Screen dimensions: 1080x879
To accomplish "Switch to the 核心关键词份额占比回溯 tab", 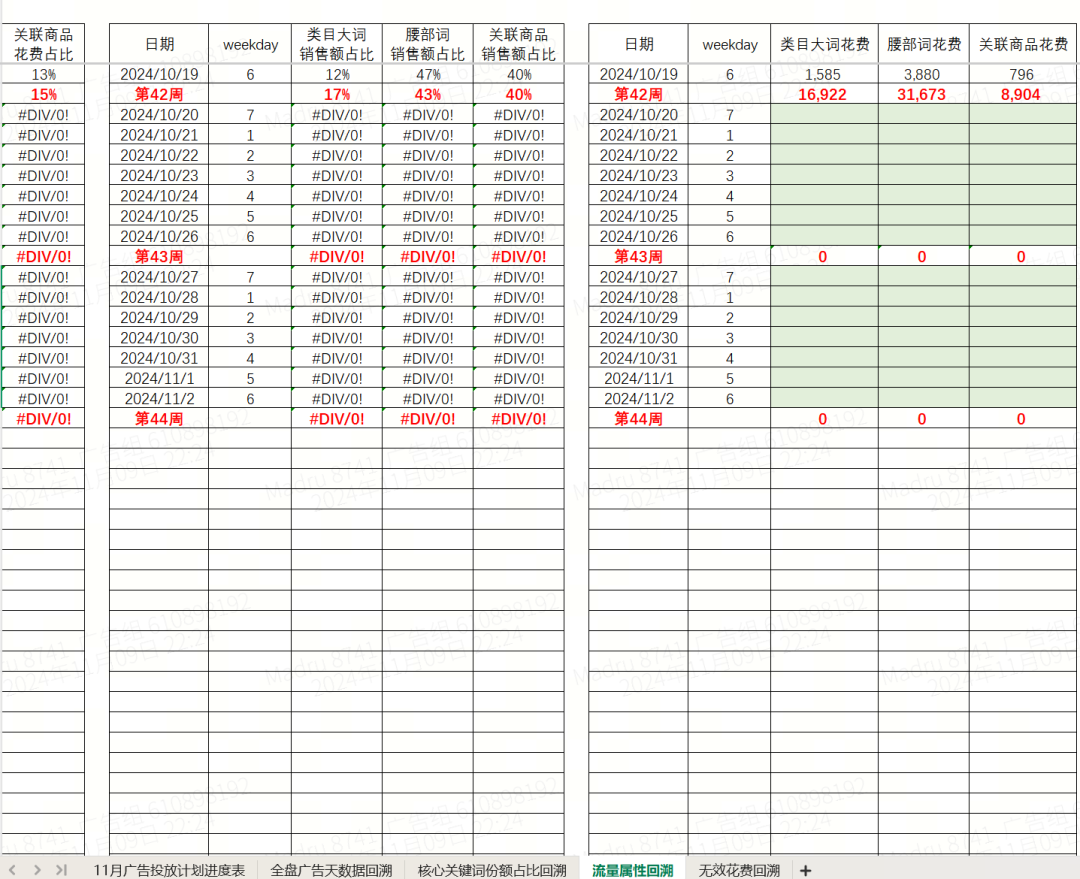I will [x=492, y=870].
